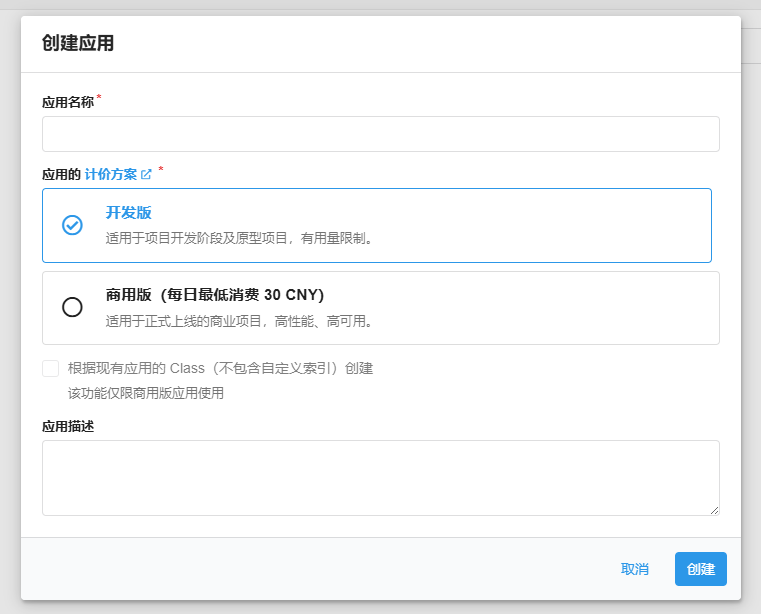Click the 创建应用 dialog title
Screen dimensions: 761x614
click(x=78, y=43)
